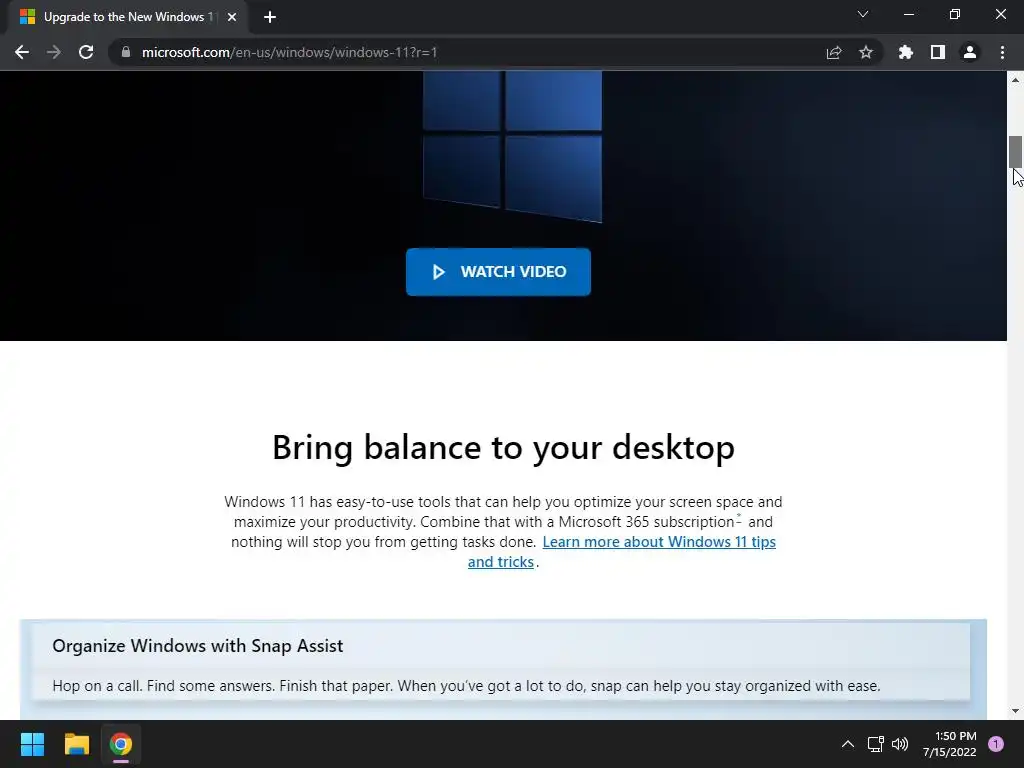1024x768 pixels.
Task: Open the volume tray icon
Action: 900,744
